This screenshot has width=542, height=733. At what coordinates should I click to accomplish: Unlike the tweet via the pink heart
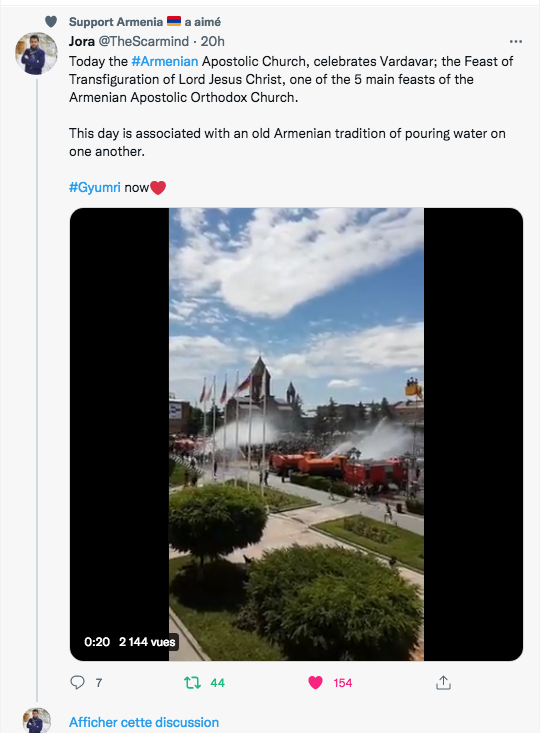pos(316,683)
